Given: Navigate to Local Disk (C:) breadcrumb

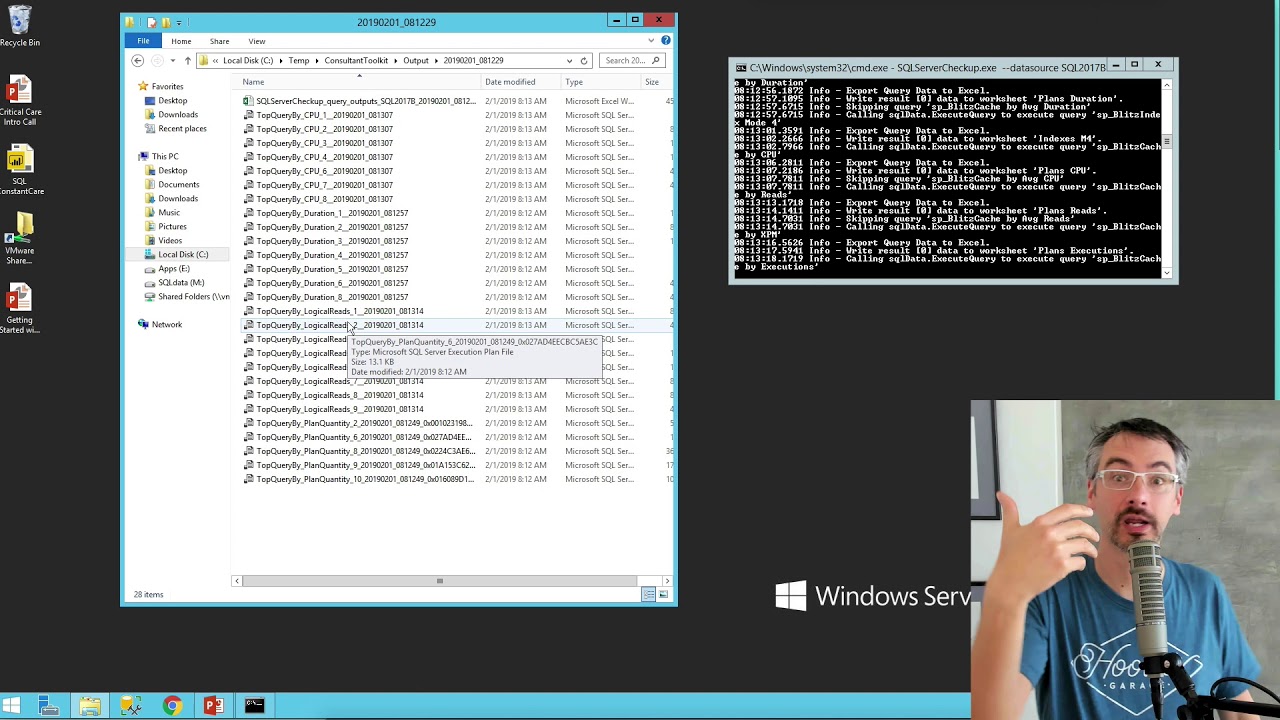Looking at the screenshot, I should (248, 60).
